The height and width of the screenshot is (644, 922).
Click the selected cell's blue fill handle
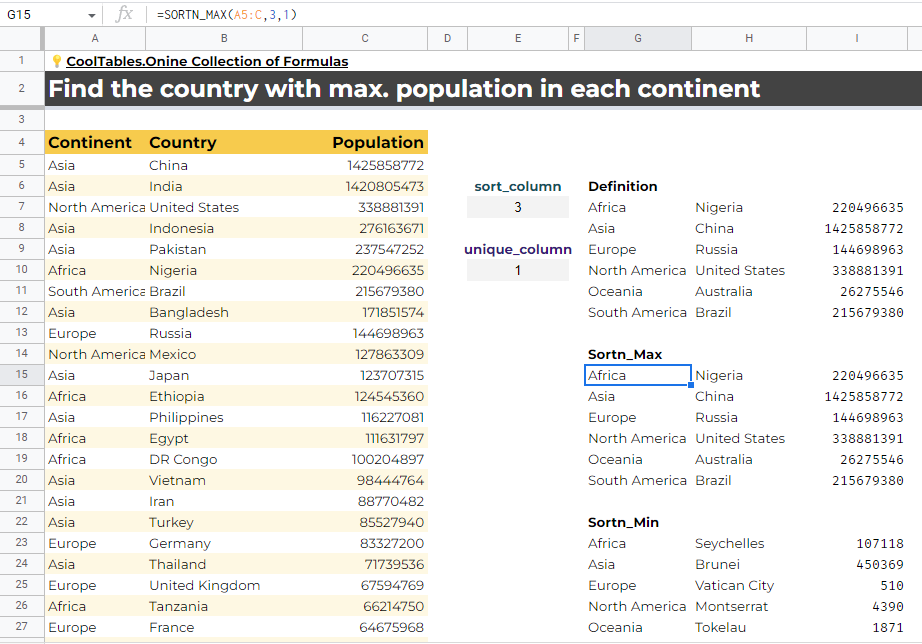click(x=691, y=385)
